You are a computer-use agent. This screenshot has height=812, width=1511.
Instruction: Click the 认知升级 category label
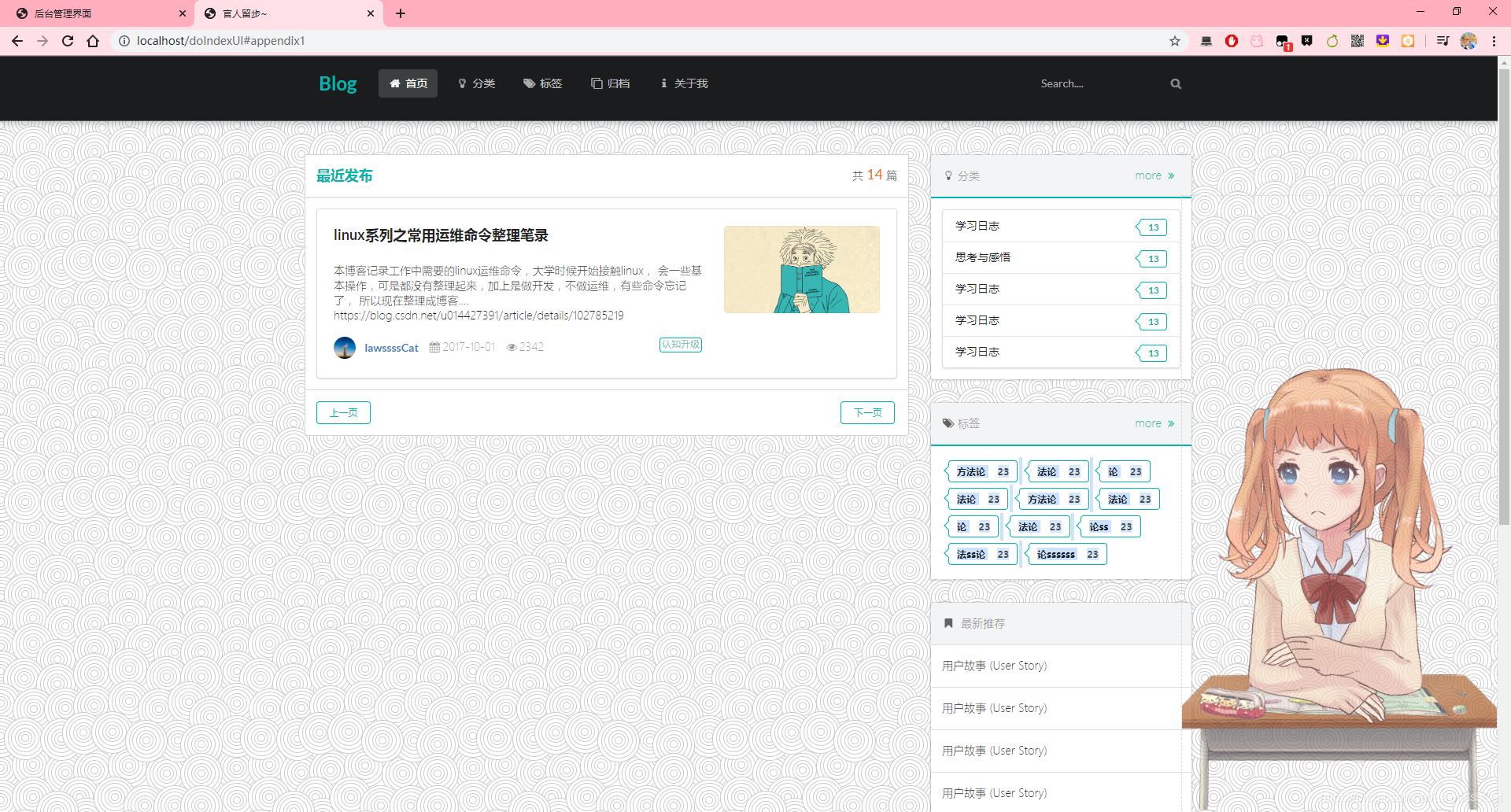(x=681, y=345)
